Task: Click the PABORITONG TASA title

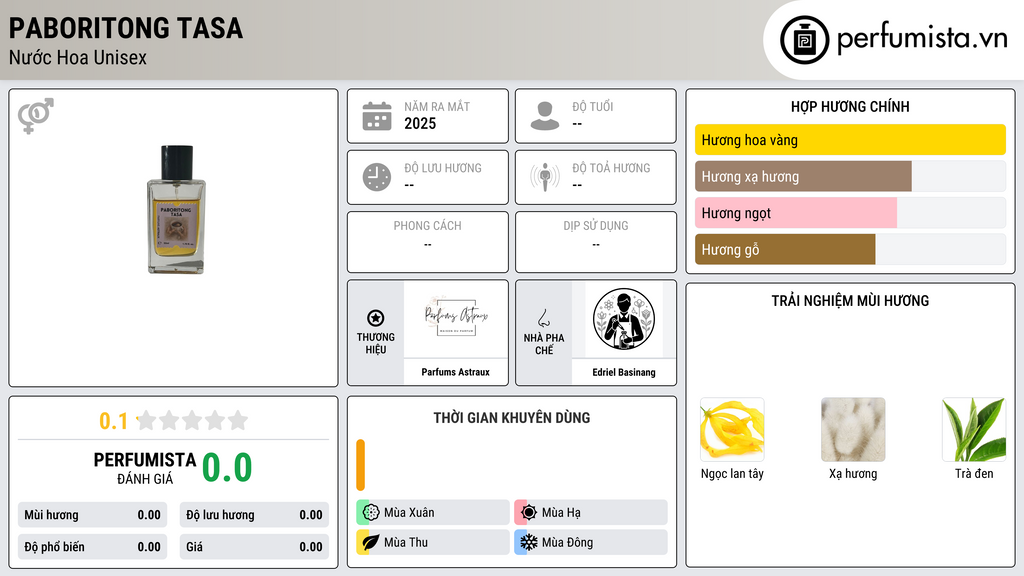Action: pos(126,28)
